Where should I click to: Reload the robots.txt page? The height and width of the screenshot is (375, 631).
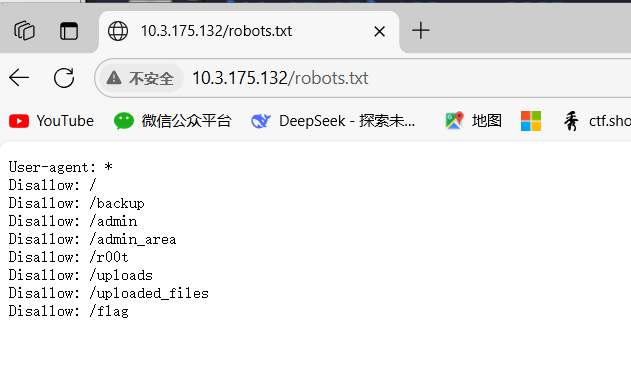[64, 78]
